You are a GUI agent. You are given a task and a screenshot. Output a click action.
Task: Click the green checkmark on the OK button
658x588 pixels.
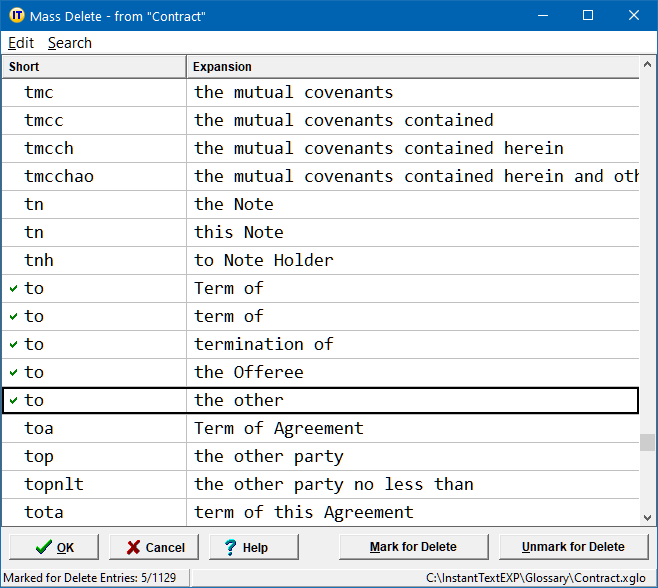pyautogui.click(x=42, y=547)
